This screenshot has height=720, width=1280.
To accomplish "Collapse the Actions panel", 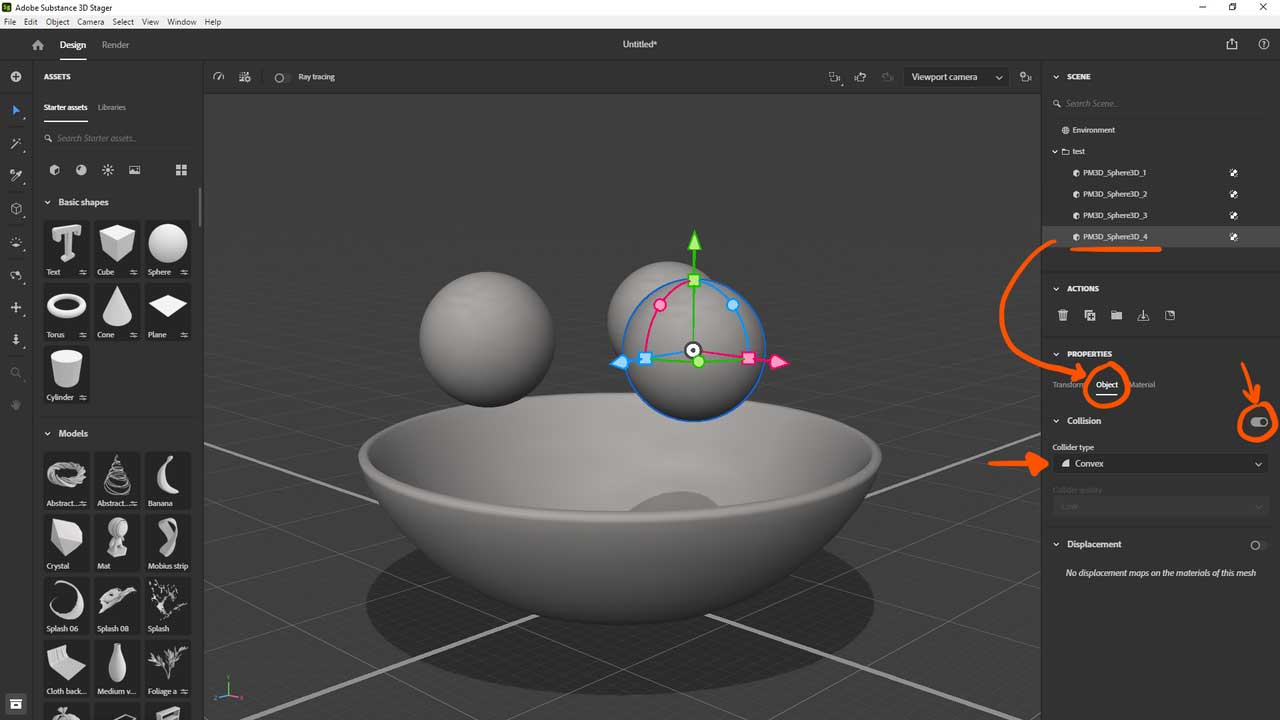I will point(1055,289).
